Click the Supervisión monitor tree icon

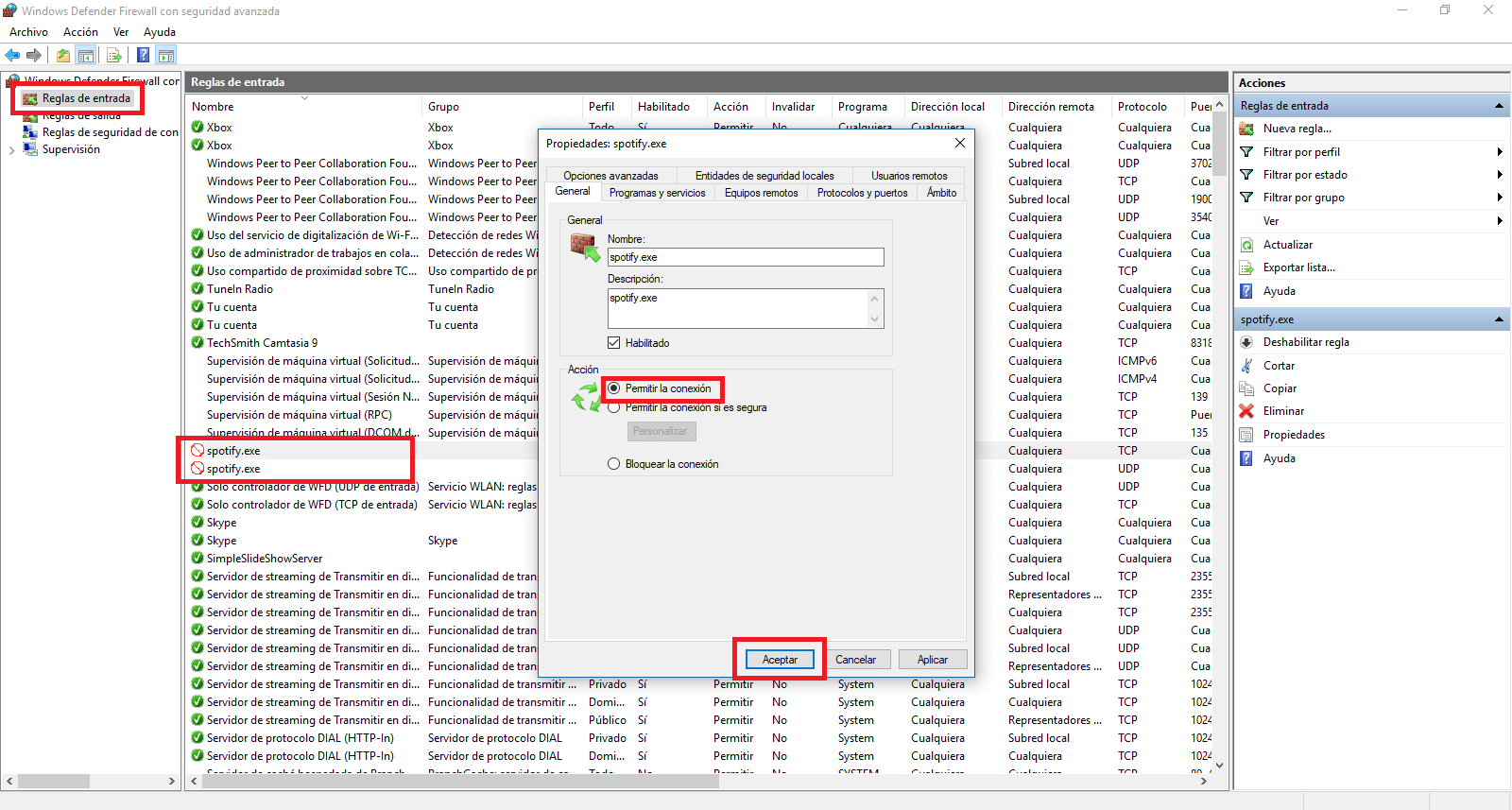pyautogui.click(x=30, y=149)
